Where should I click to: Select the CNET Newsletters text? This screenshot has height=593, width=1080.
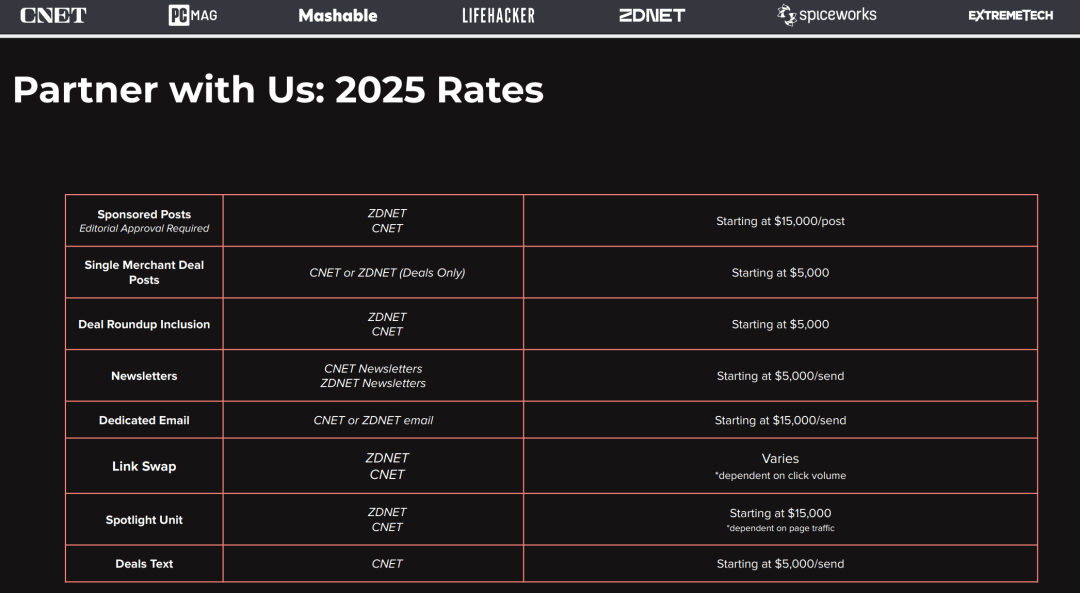click(x=373, y=368)
